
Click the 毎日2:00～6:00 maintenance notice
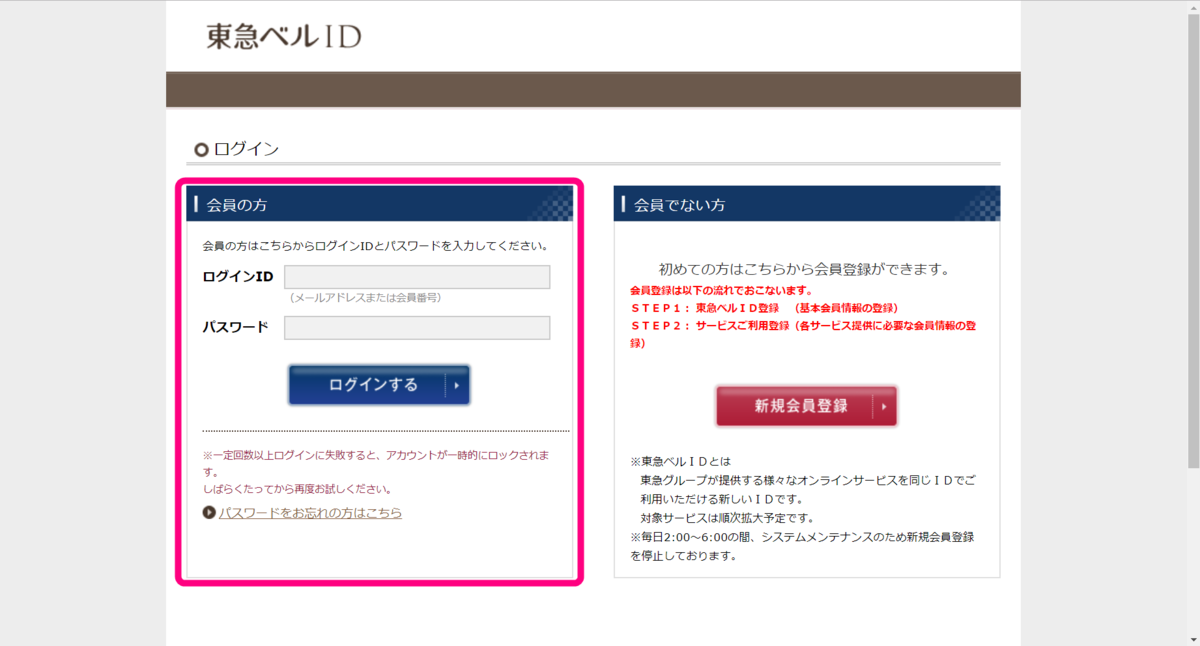click(x=802, y=546)
